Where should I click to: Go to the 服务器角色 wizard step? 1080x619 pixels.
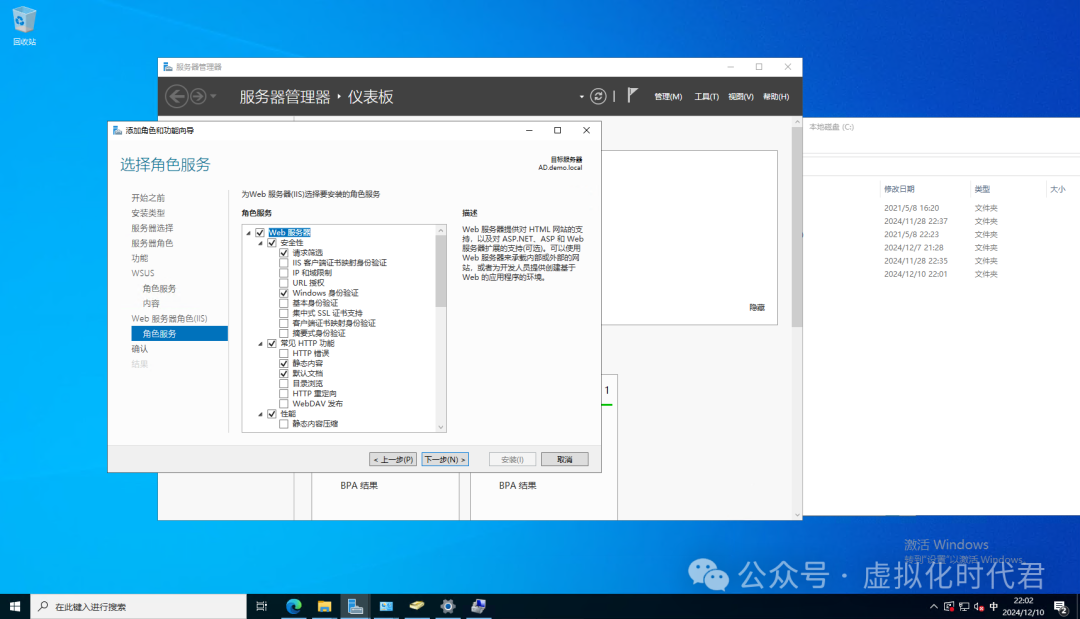pos(152,243)
